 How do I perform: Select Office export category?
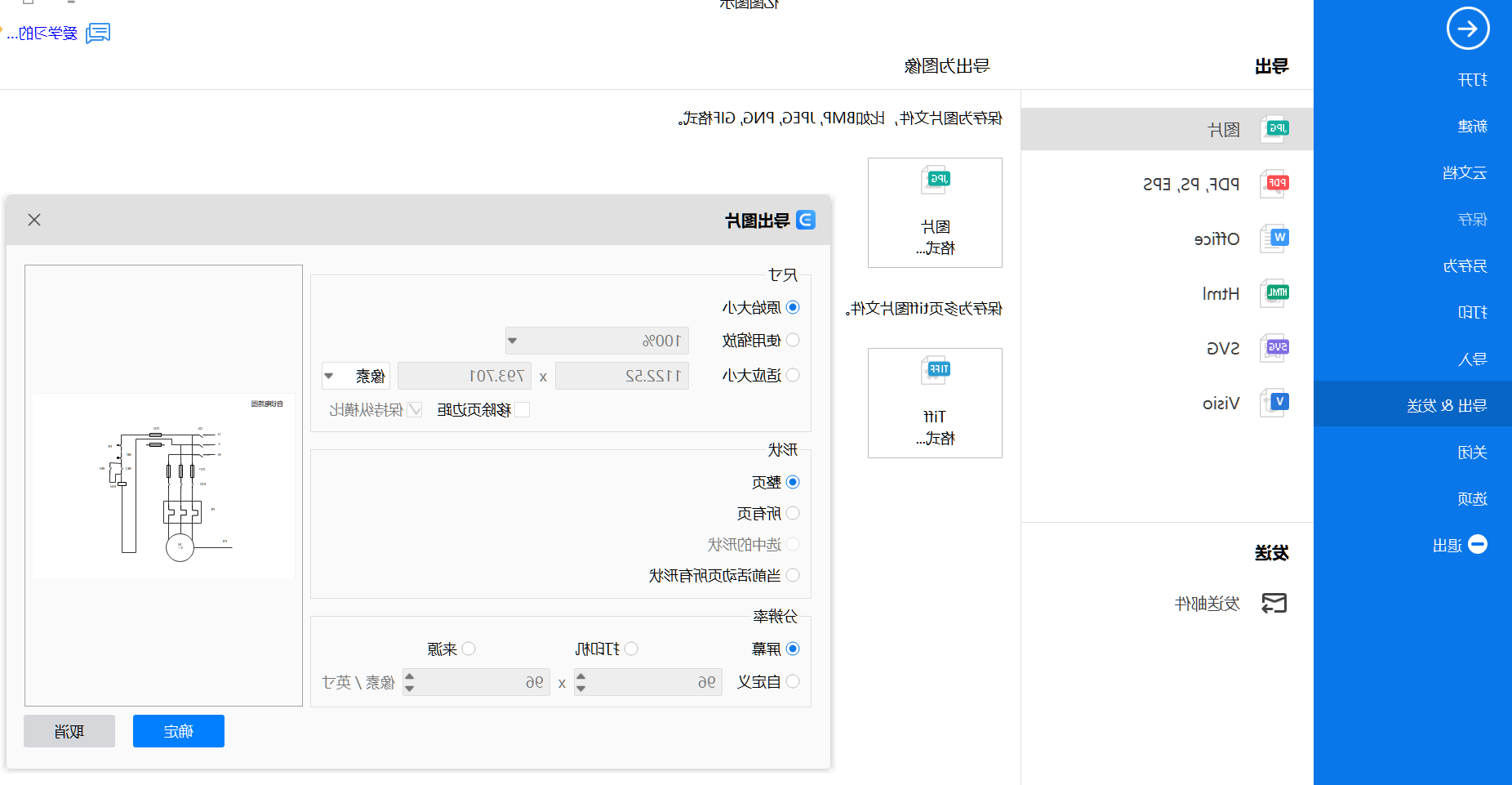point(1167,239)
